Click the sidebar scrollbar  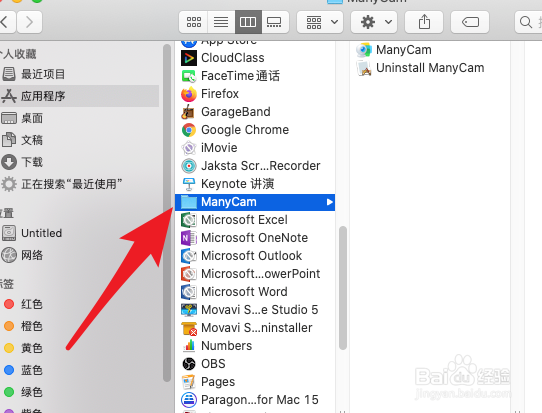[x=167, y=213]
